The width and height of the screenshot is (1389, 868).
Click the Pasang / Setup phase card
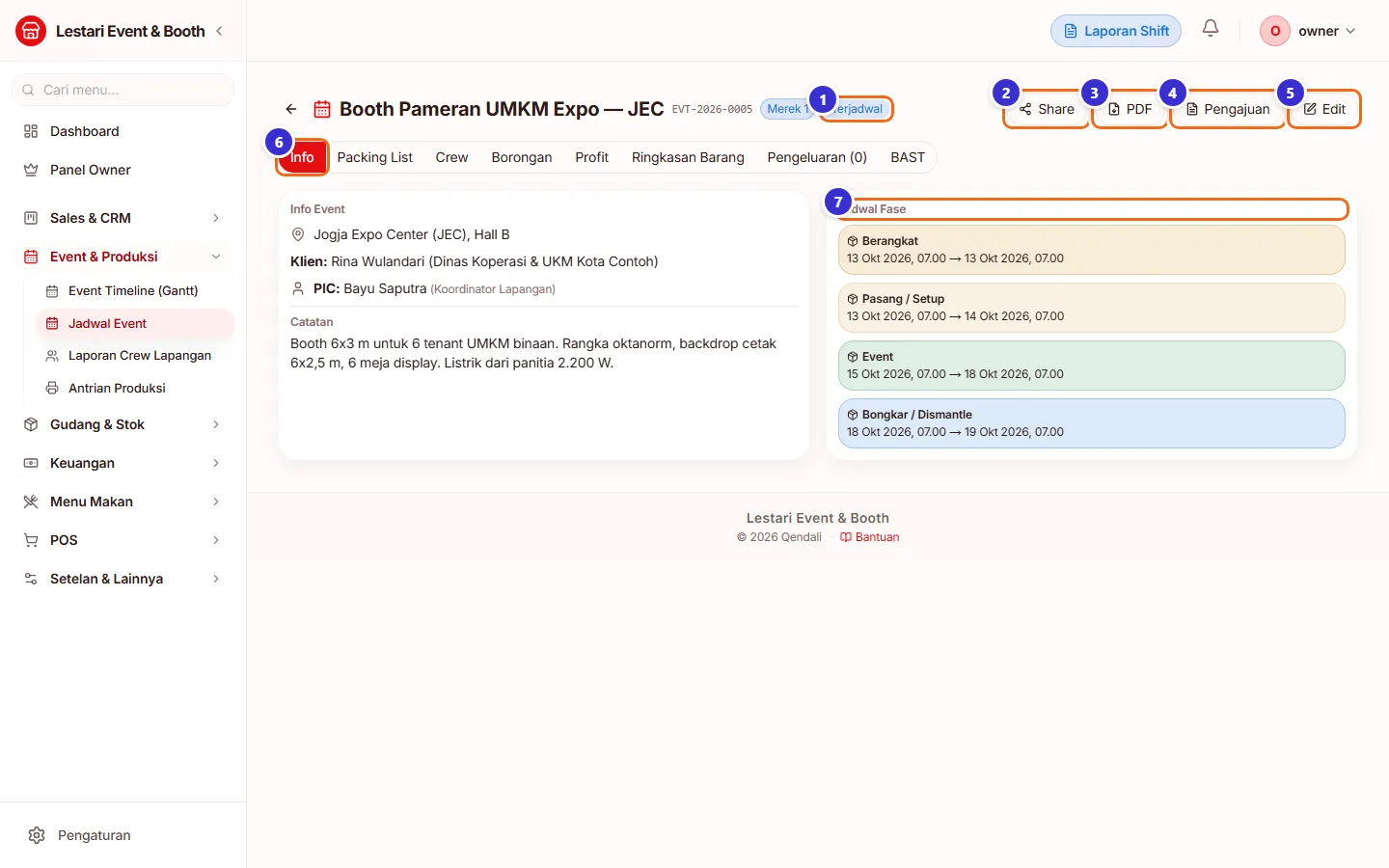pos(1091,308)
